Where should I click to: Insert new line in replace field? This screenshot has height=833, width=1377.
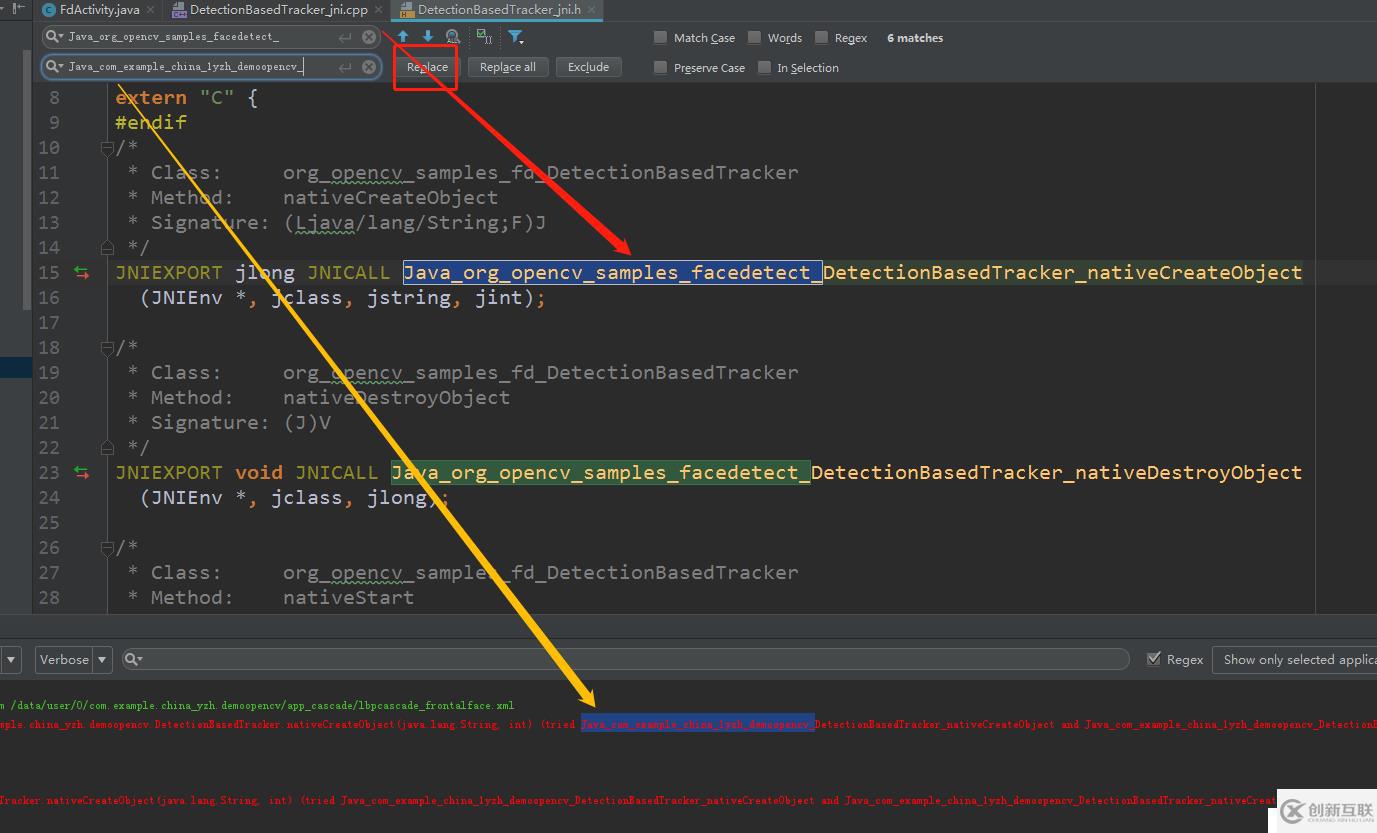coord(345,67)
